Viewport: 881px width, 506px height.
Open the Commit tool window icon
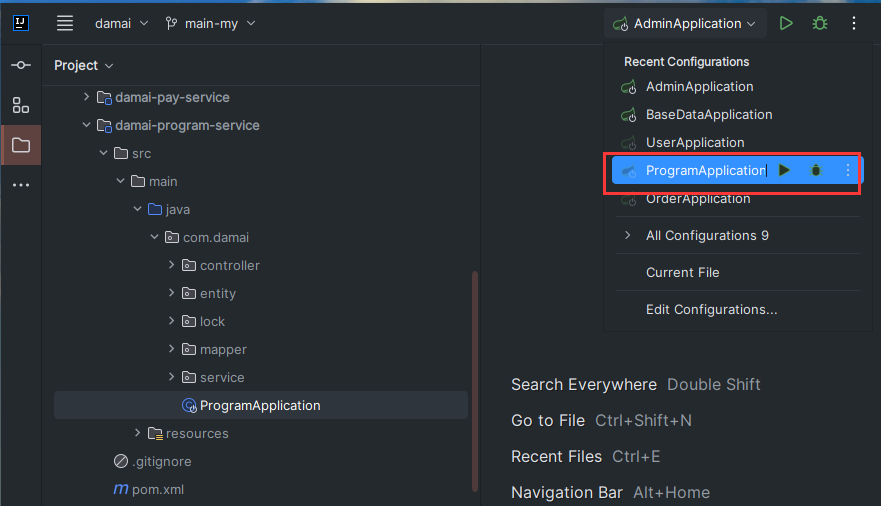click(21, 65)
